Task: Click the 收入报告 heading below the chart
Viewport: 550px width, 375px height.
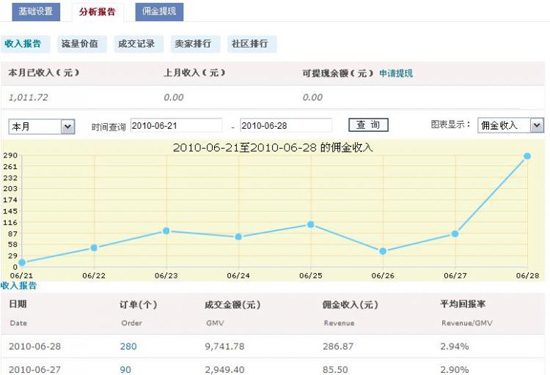Action: (x=18, y=286)
